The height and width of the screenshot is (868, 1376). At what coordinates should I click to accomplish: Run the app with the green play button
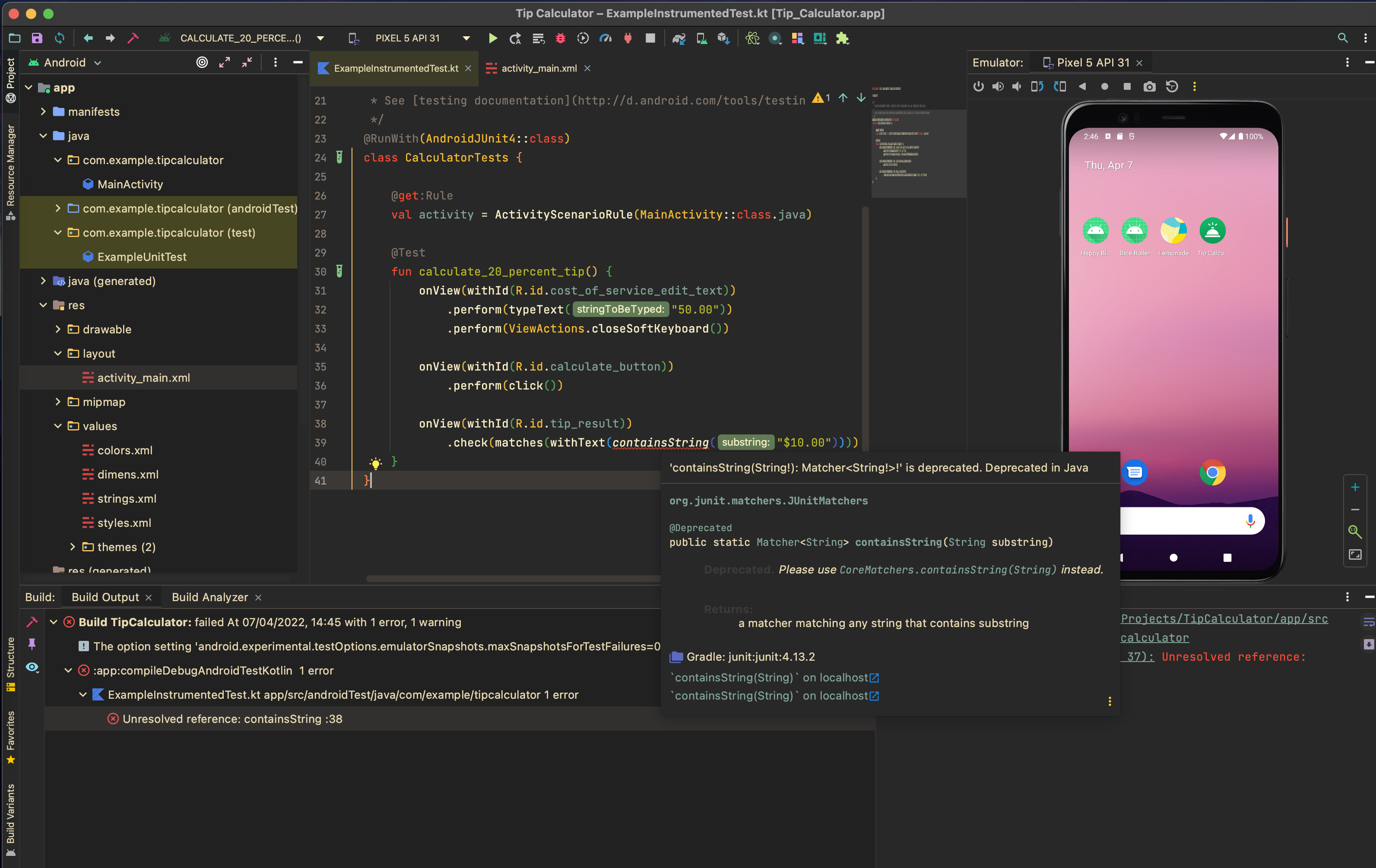(493, 38)
